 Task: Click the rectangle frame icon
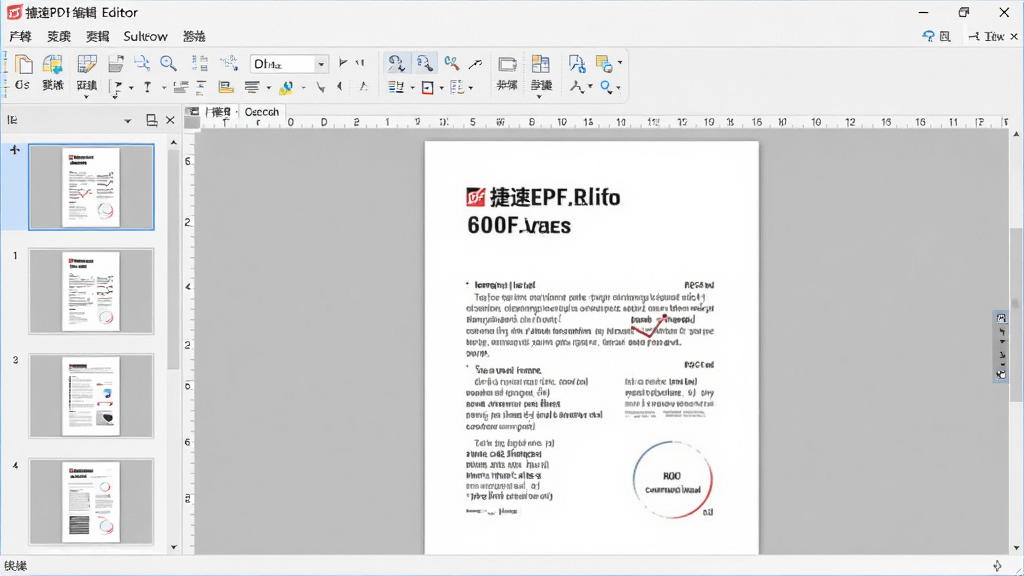[x=507, y=64]
